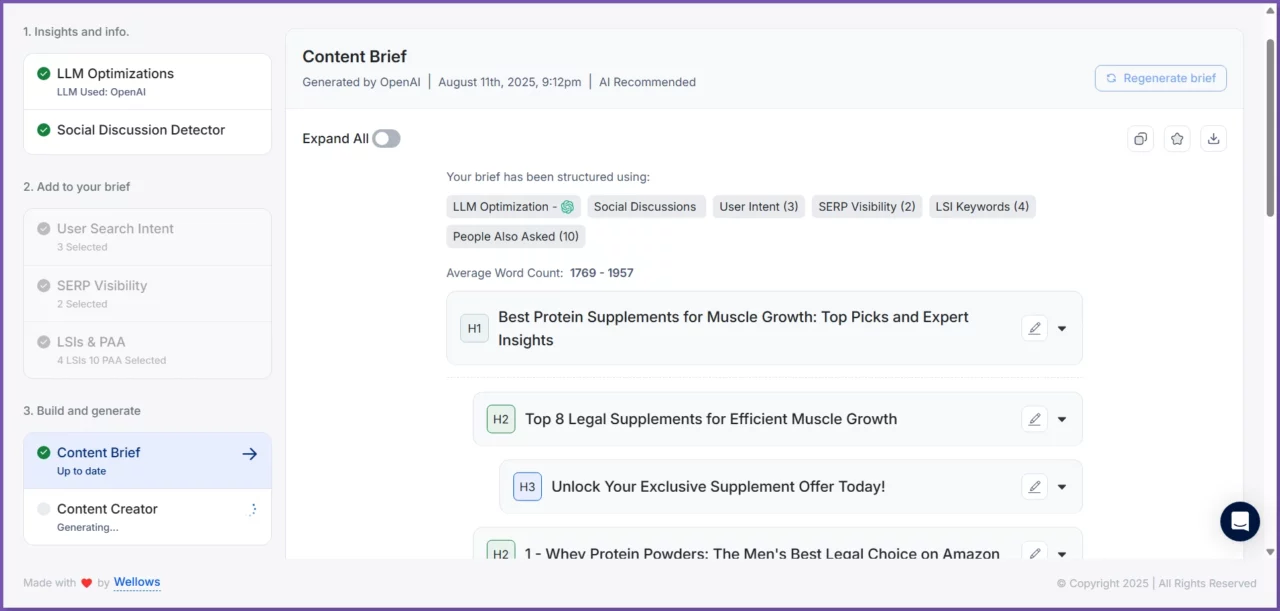Image resolution: width=1280 pixels, height=611 pixels.
Task: Click the LLM Optimizations green checkmark
Action: [44, 74]
